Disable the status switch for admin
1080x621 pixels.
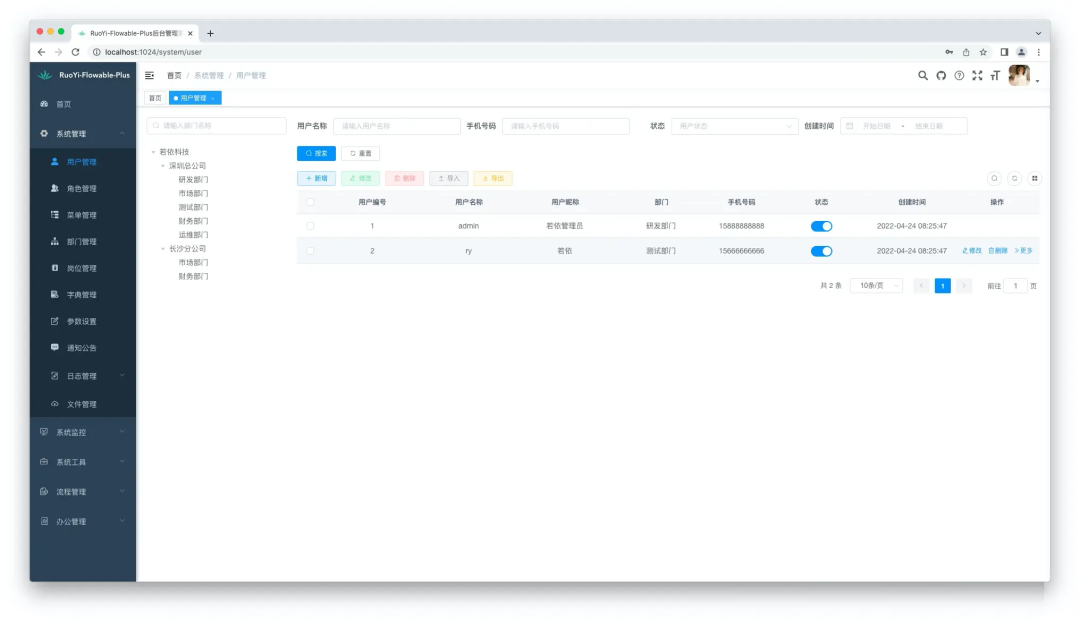pyautogui.click(x=821, y=226)
